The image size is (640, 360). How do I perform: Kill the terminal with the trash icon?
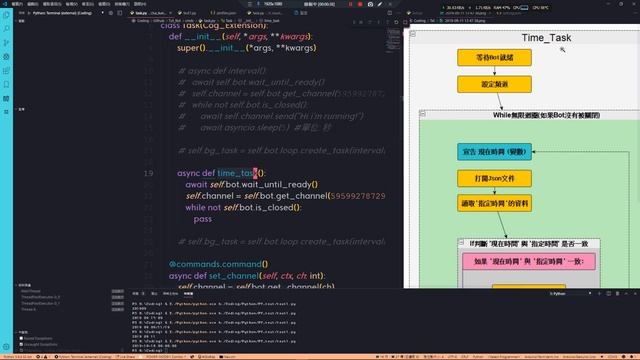coord(617,293)
